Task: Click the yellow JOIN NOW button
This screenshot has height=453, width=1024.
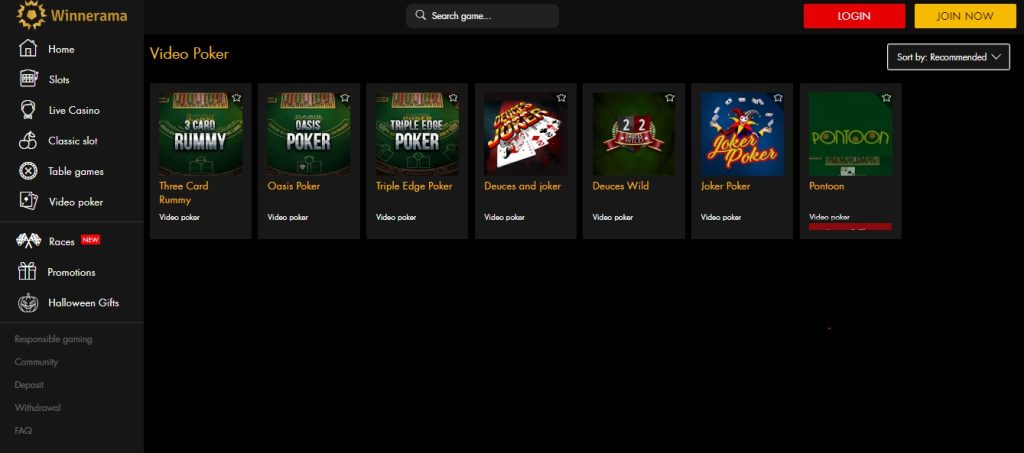Action: click(x=965, y=16)
